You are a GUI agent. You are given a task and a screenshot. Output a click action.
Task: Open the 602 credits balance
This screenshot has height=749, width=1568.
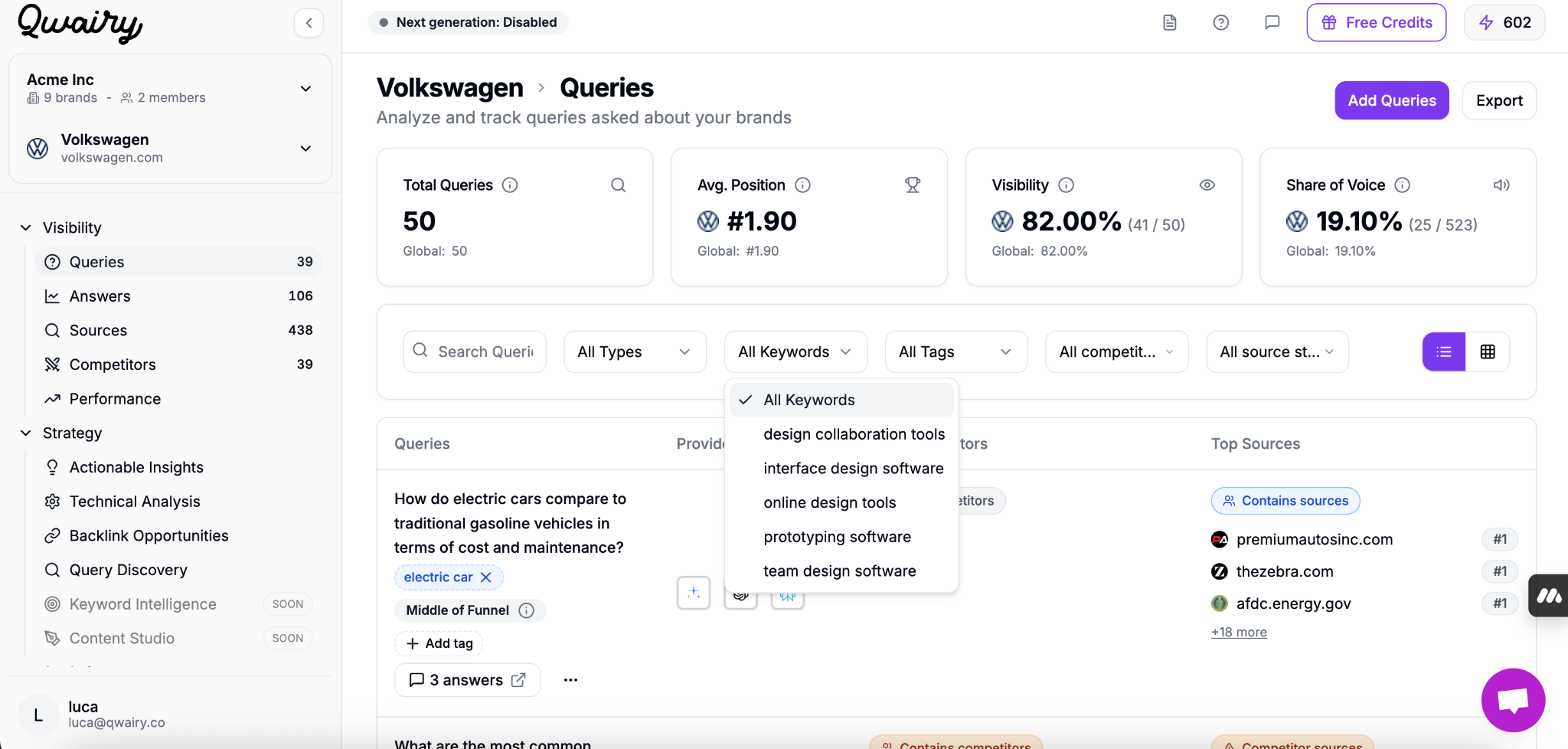point(1504,22)
